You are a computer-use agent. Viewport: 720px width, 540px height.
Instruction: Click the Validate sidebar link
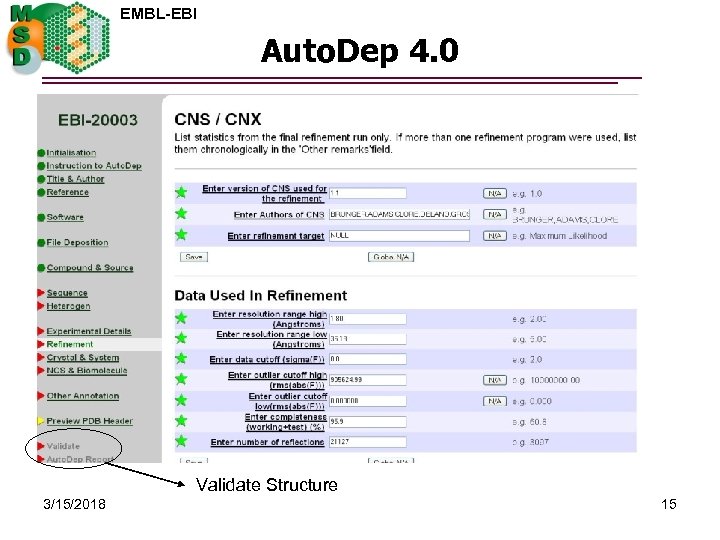click(x=63, y=446)
